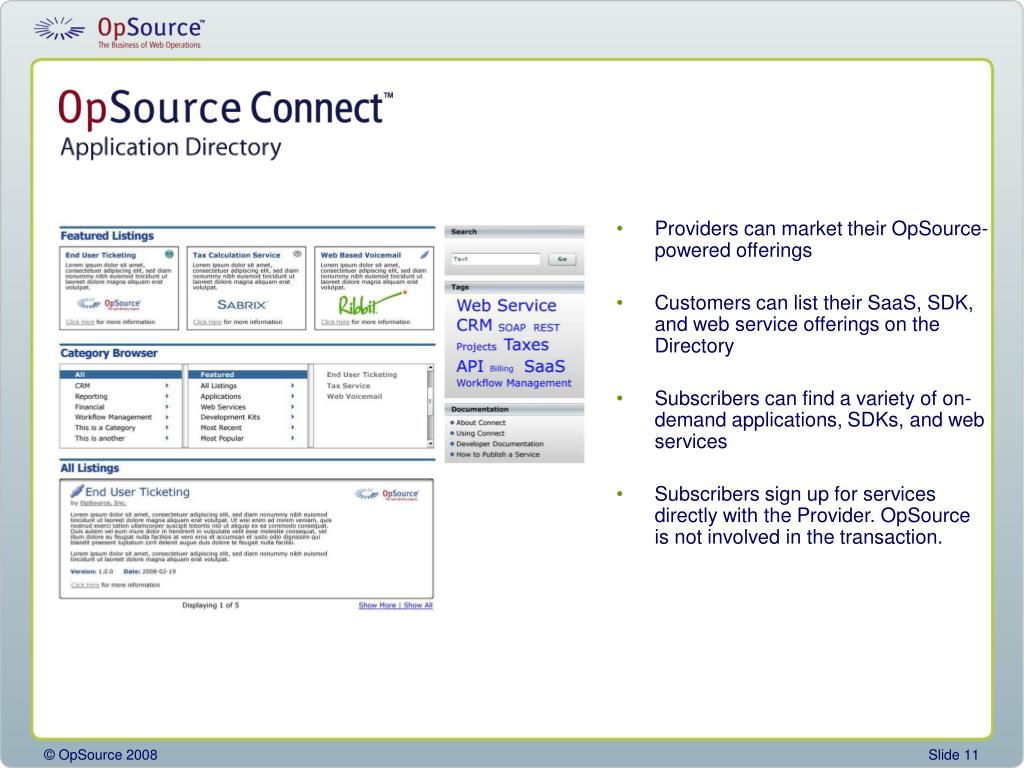Click the search text input field
This screenshot has width=1024, height=768.
[496, 259]
